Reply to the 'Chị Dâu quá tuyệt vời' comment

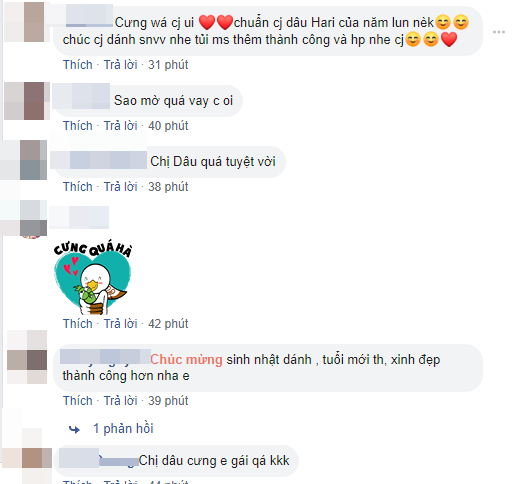[120, 187]
